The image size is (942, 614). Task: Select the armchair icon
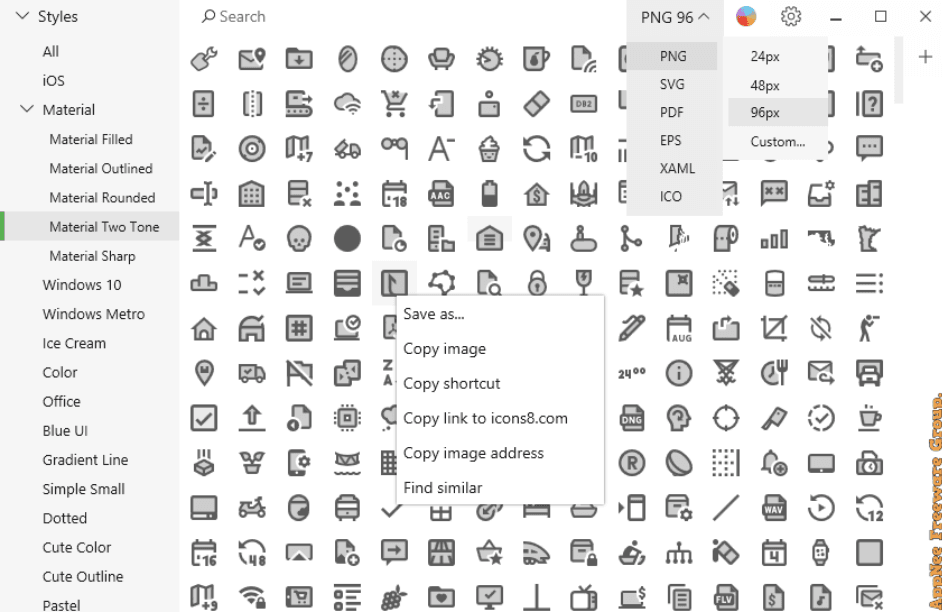(441, 59)
